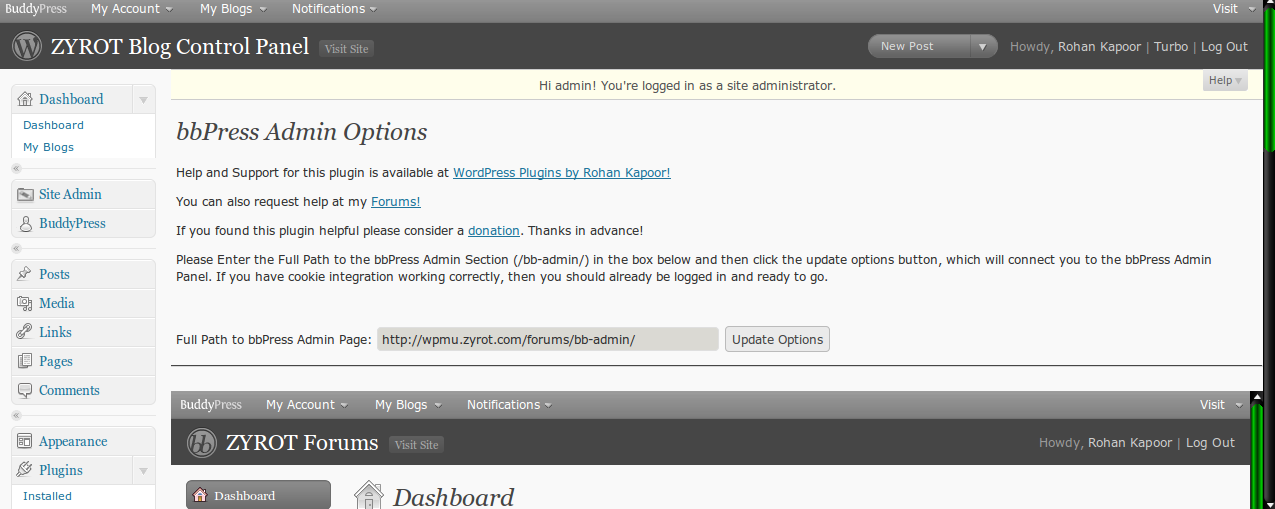Click the large house icon beside Dashboard heading
The image size is (1275, 509).
click(369, 496)
